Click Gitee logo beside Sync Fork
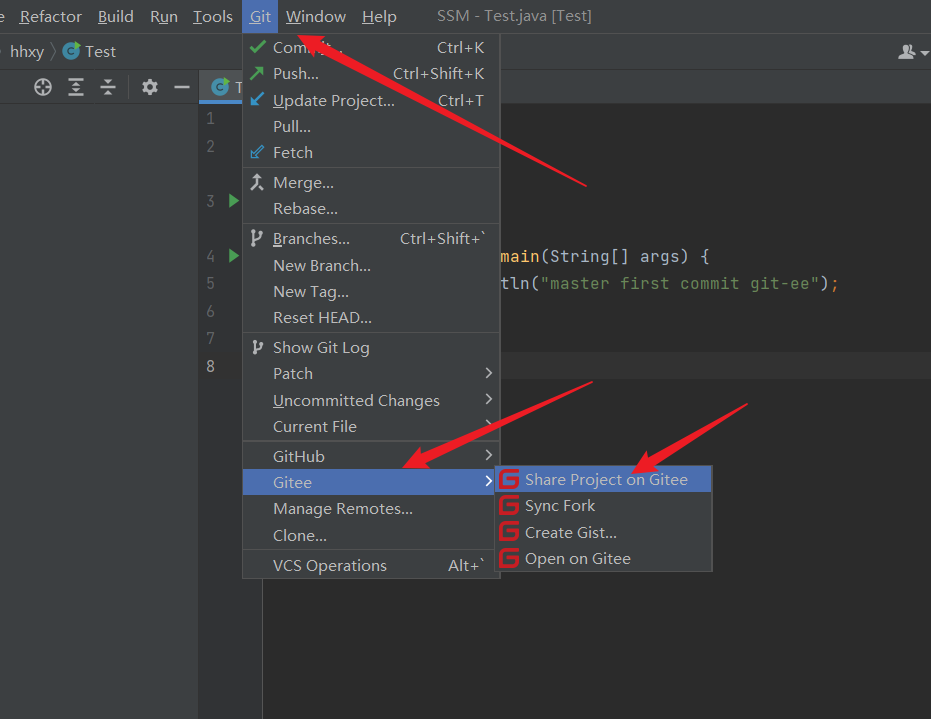The height and width of the screenshot is (719, 931). pyautogui.click(x=509, y=505)
